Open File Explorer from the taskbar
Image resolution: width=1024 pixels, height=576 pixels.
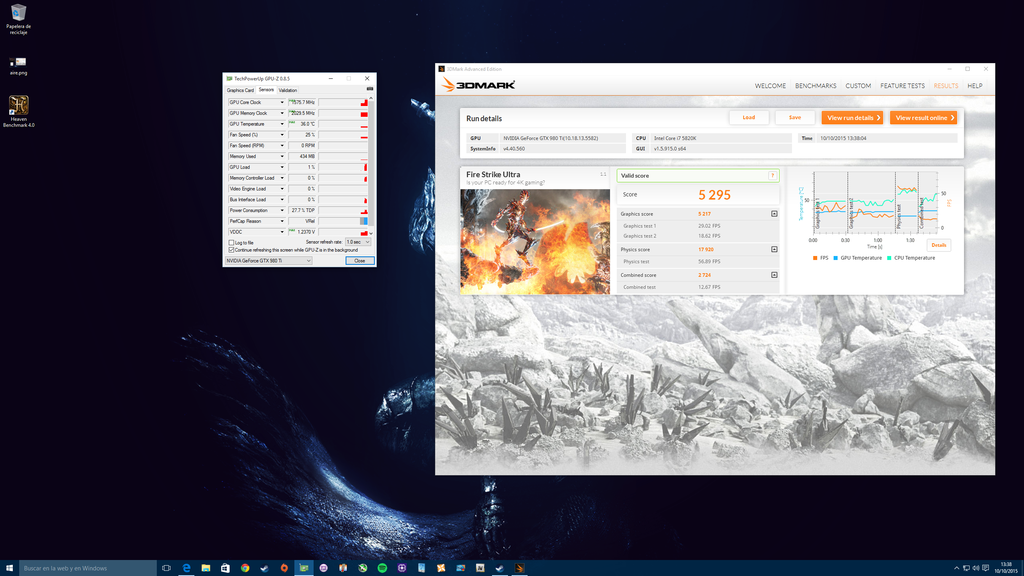click(206, 568)
